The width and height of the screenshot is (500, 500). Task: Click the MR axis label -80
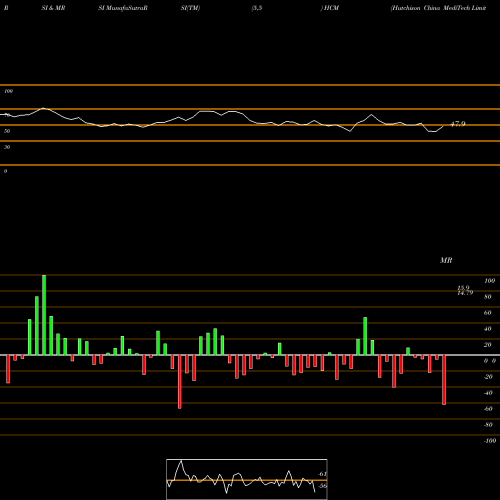[488, 425]
